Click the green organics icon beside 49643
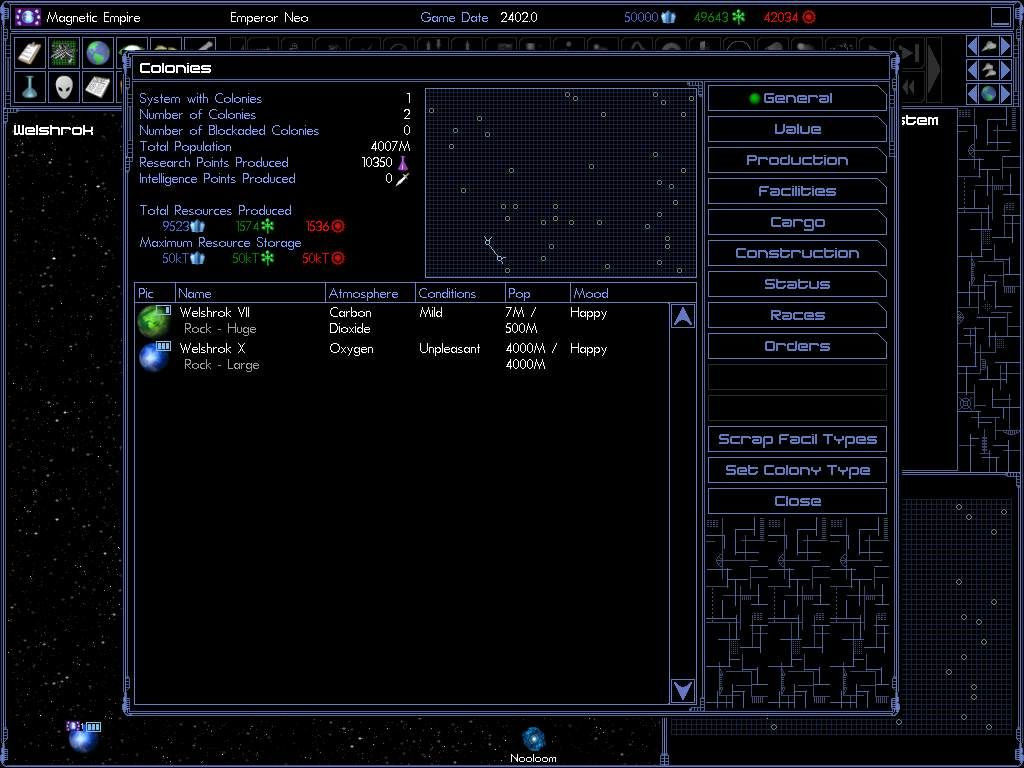The image size is (1024, 768). (739, 18)
